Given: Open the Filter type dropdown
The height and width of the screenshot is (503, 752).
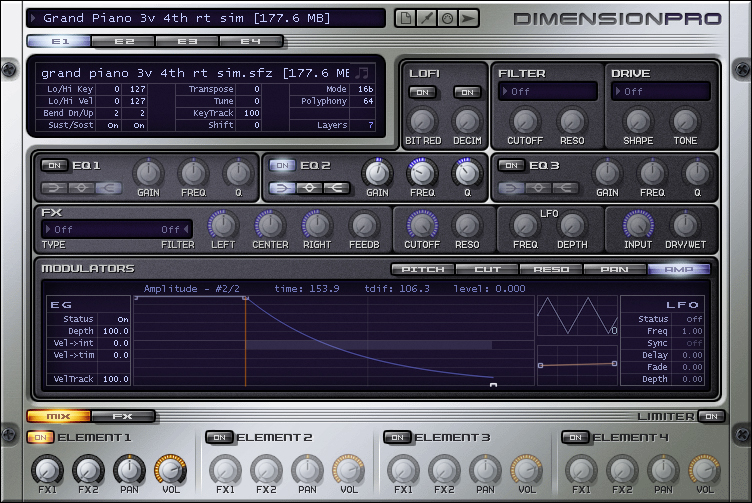Looking at the screenshot, I should (547, 91).
